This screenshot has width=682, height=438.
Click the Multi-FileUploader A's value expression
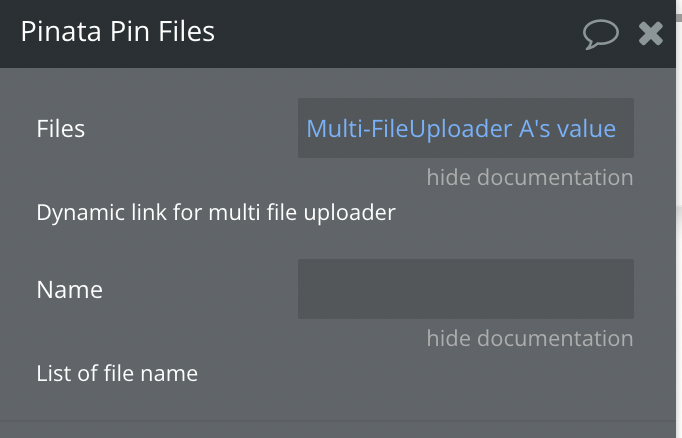pyautogui.click(x=461, y=129)
